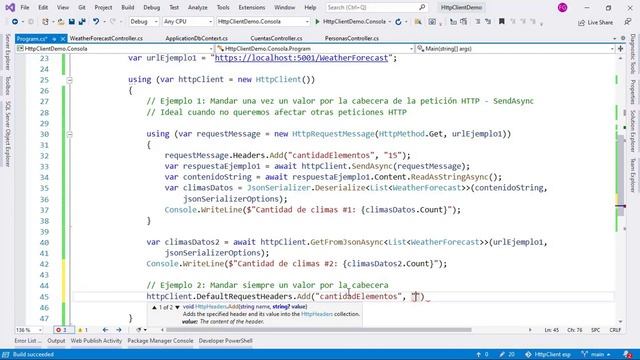
Task: Open the Extensions menu
Action: [251, 7]
